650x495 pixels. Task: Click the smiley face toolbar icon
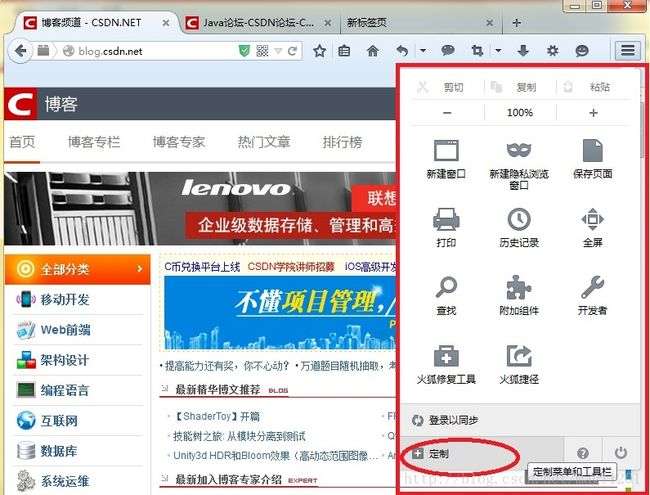pyautogui.click(x=582, y=51)
